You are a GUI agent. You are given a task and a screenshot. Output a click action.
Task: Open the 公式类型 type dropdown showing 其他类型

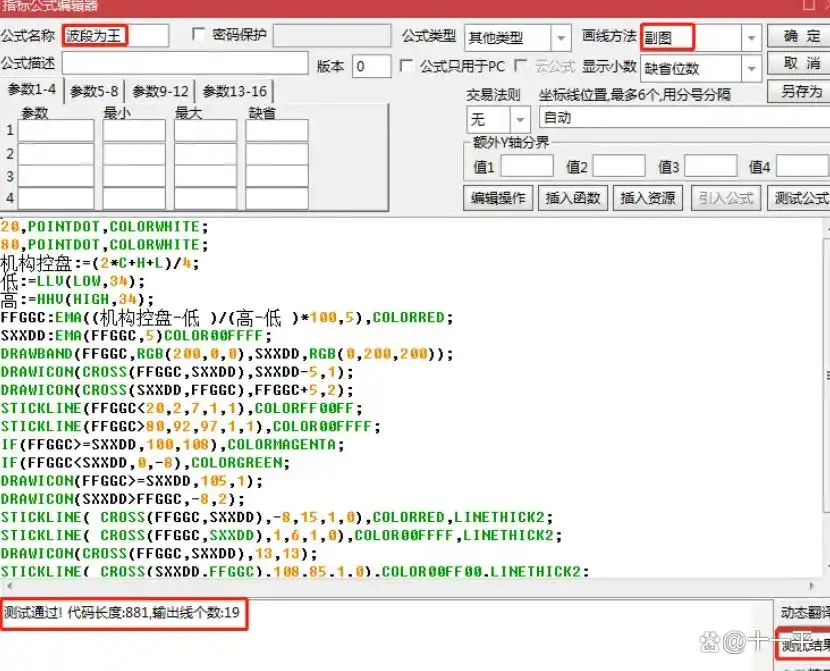[560, 36]
